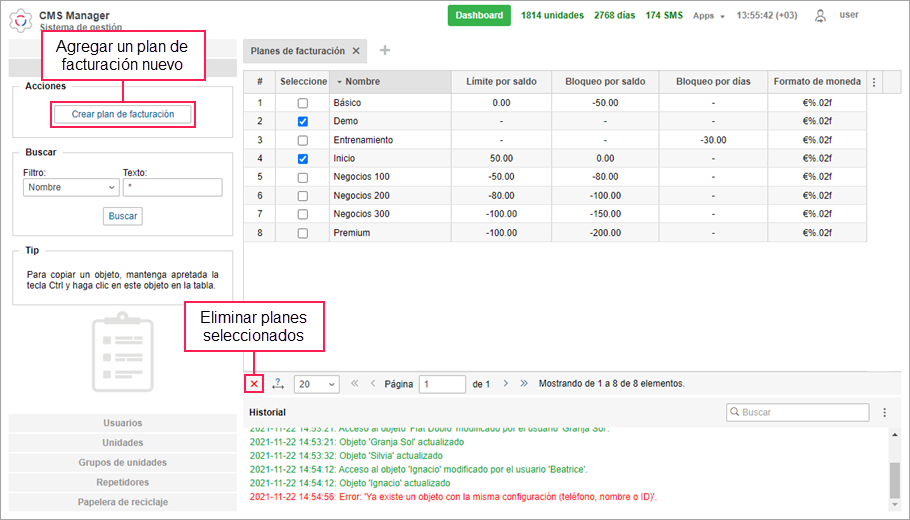Open the Premium plan name
The width and height of the screenshot is (910, 520).
(x=352, y=233)
